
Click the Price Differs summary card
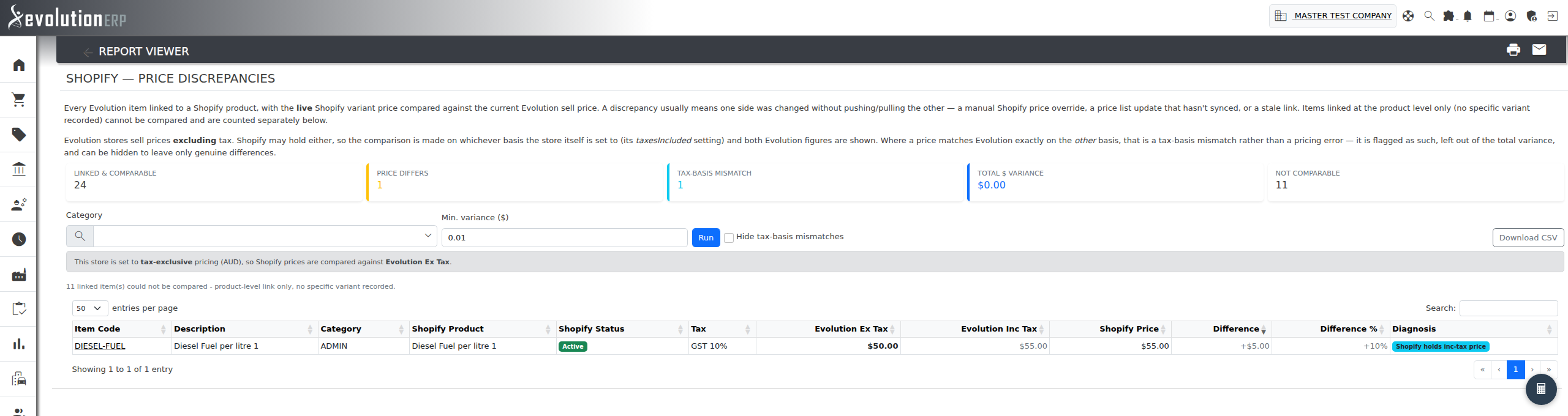(x=514, y=182)
